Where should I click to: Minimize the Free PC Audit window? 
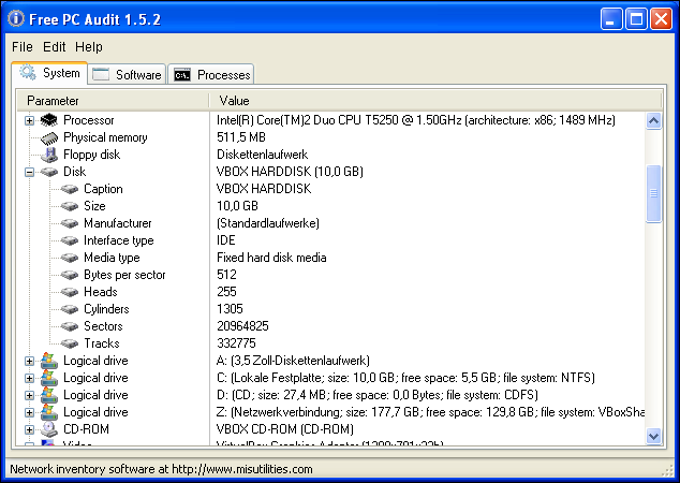611,20
